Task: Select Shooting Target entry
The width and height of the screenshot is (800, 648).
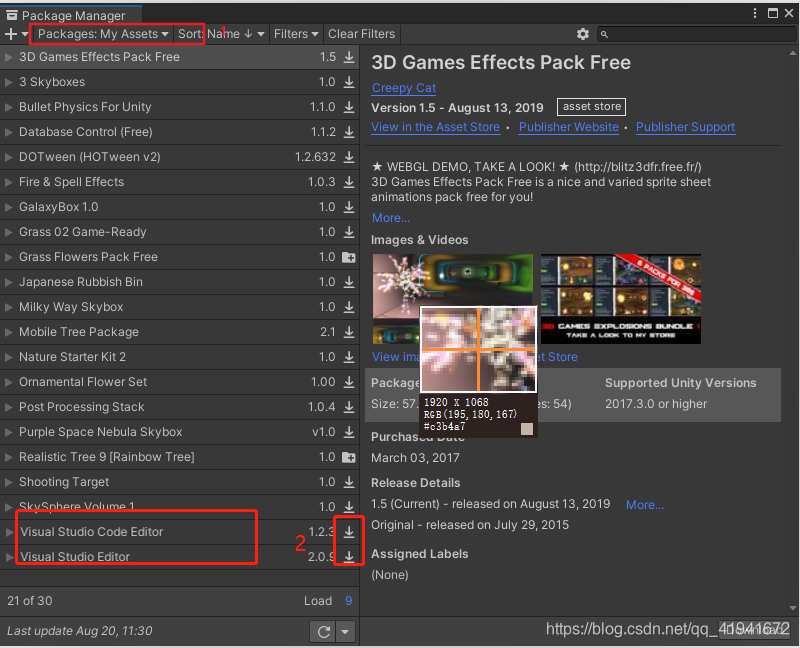Action: click(x=180, y=482)
